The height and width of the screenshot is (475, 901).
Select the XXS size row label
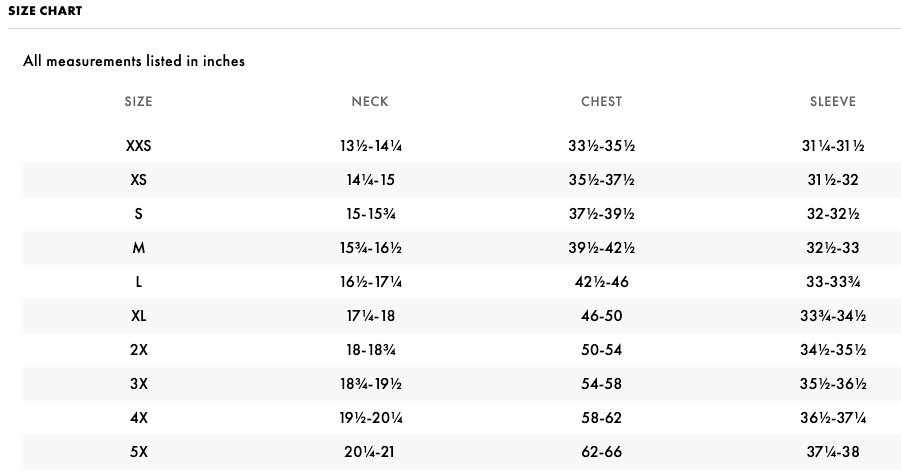138,146
